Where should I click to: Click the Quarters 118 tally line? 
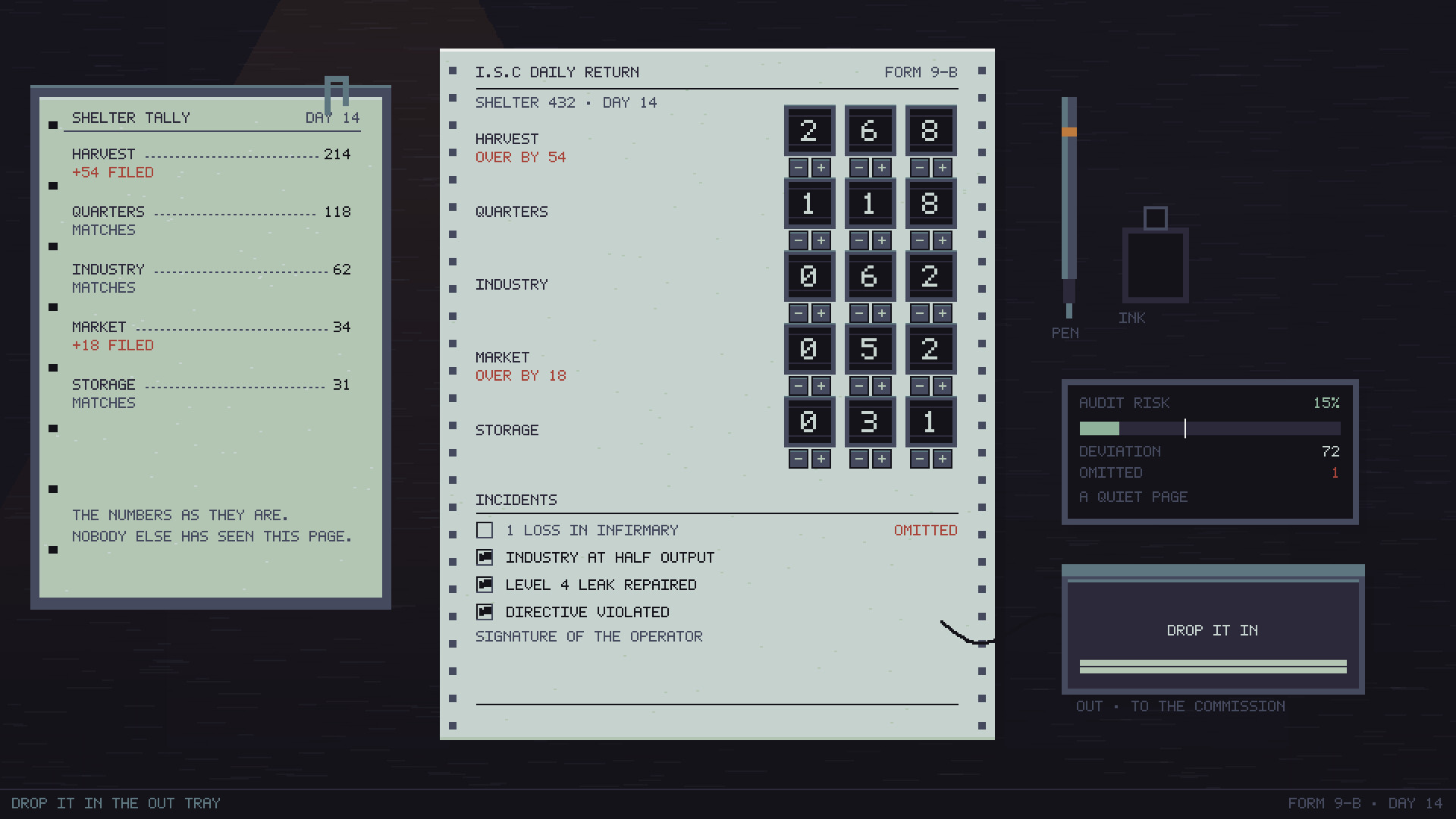point(212,212)
